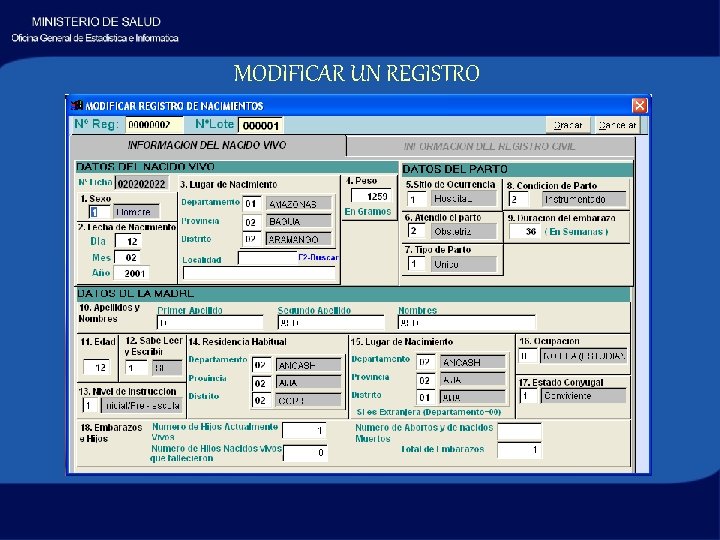Click the ARAMANGO district name box
Screen dimensions: 720x540
tap(298, 239)
